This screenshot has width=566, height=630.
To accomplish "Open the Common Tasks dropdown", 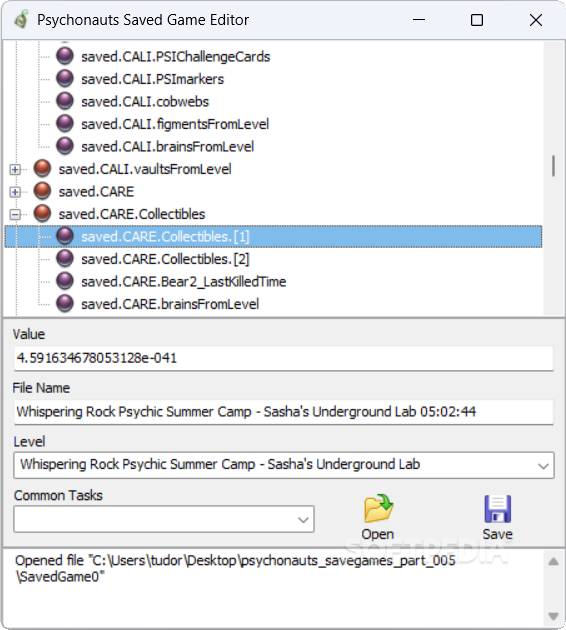I will point(303,520).
